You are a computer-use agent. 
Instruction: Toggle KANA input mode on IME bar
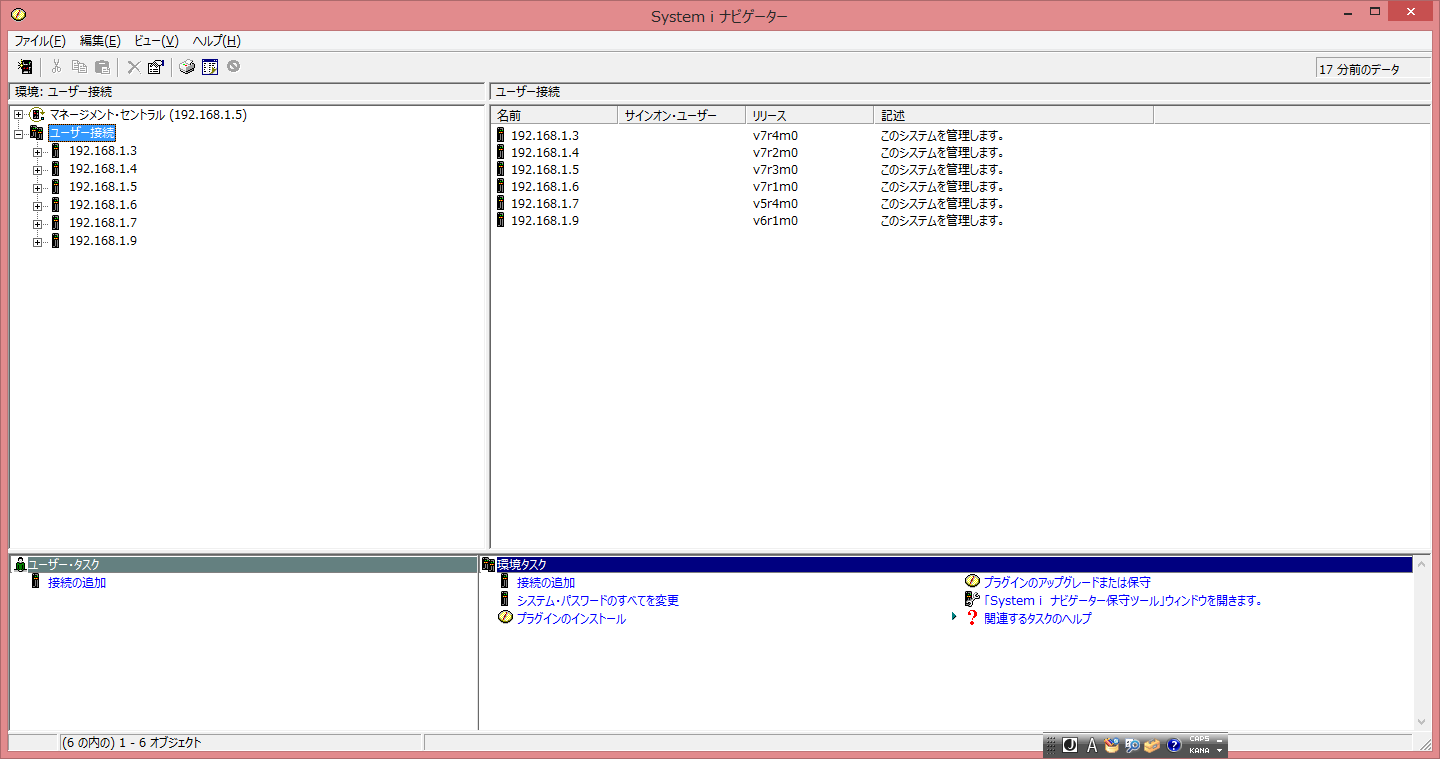point(1199,750)
